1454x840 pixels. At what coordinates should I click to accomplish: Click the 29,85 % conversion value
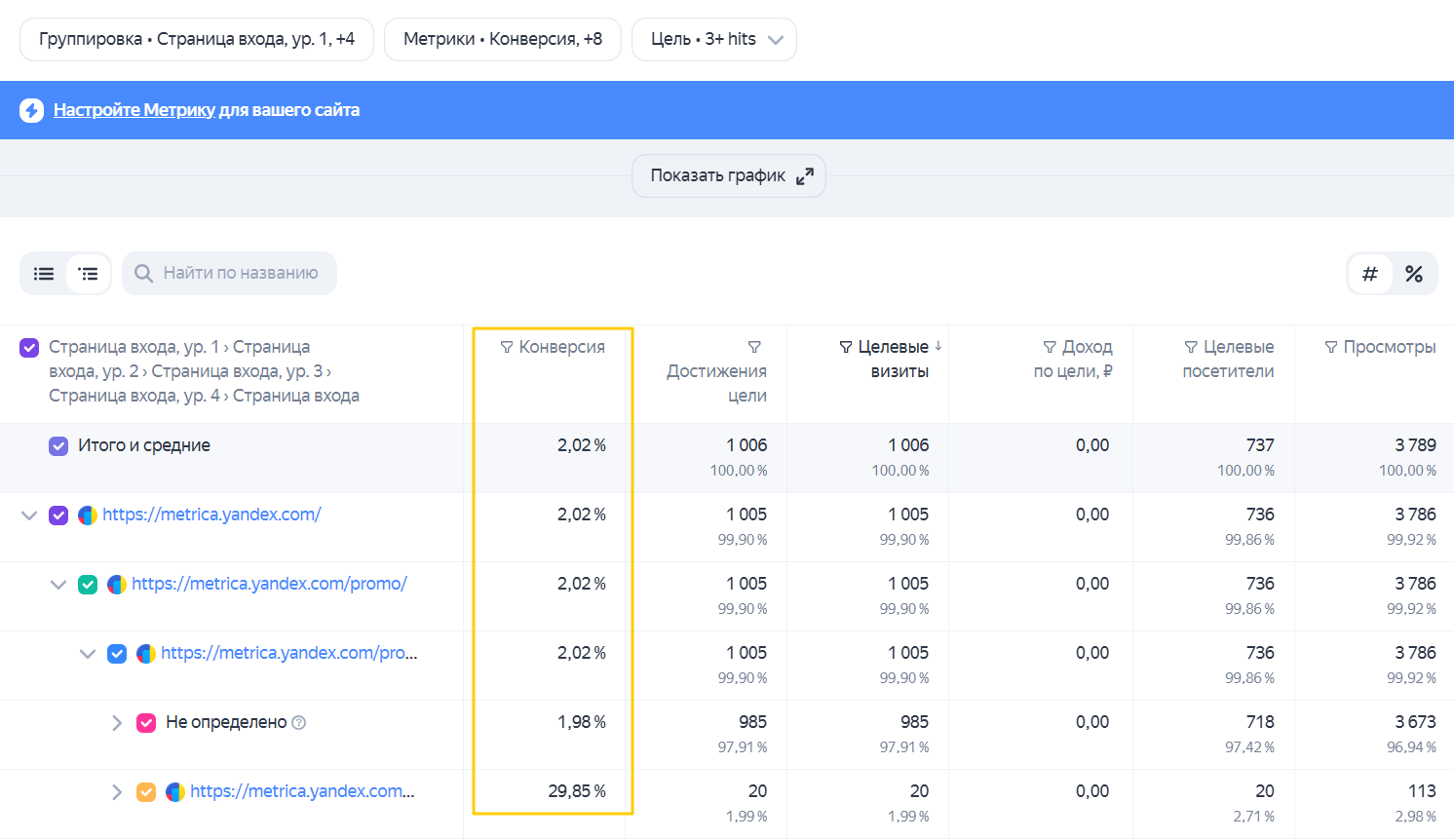click(577, 791)
